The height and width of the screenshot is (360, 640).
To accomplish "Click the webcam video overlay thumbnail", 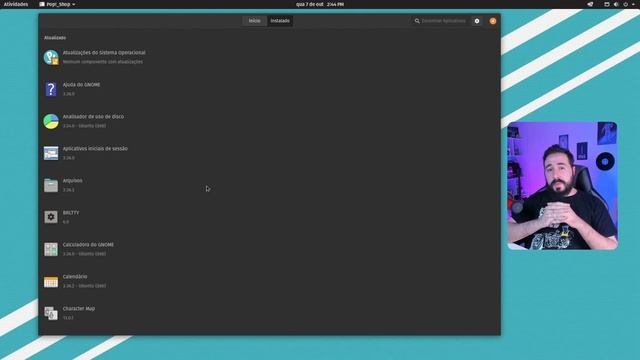I will (562, 185).
